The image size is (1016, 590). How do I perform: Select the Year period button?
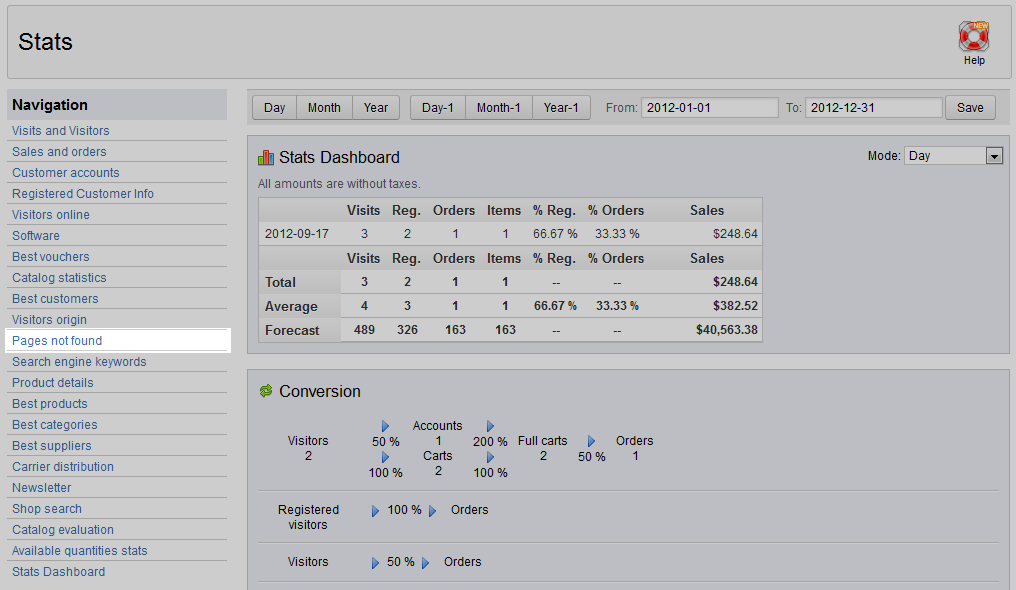(376, 108)
